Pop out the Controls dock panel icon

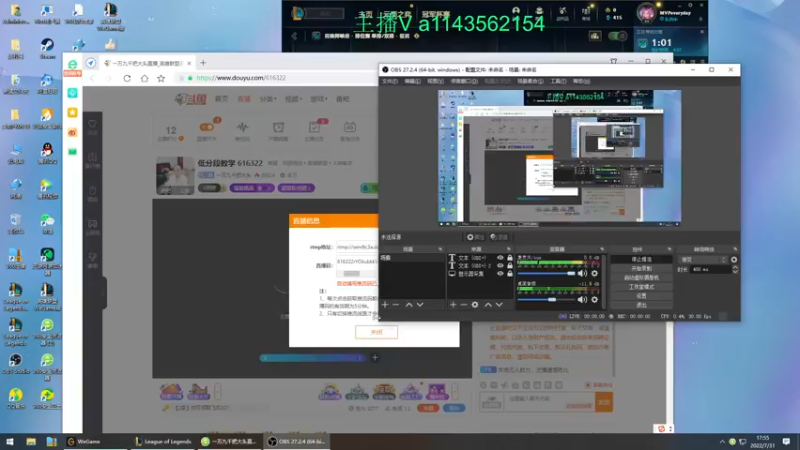669,249
